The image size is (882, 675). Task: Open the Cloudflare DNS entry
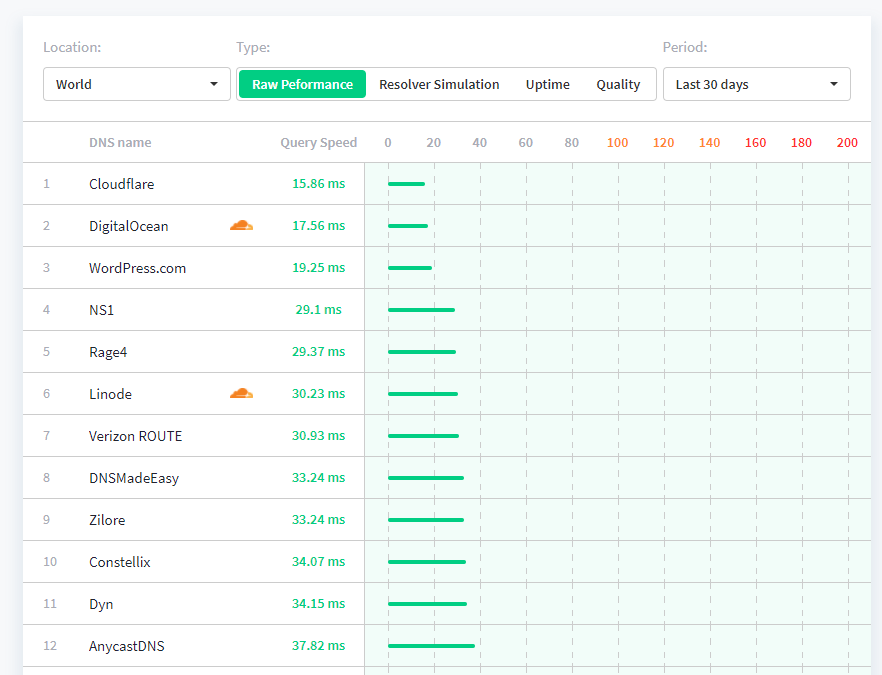coord(122,184)
